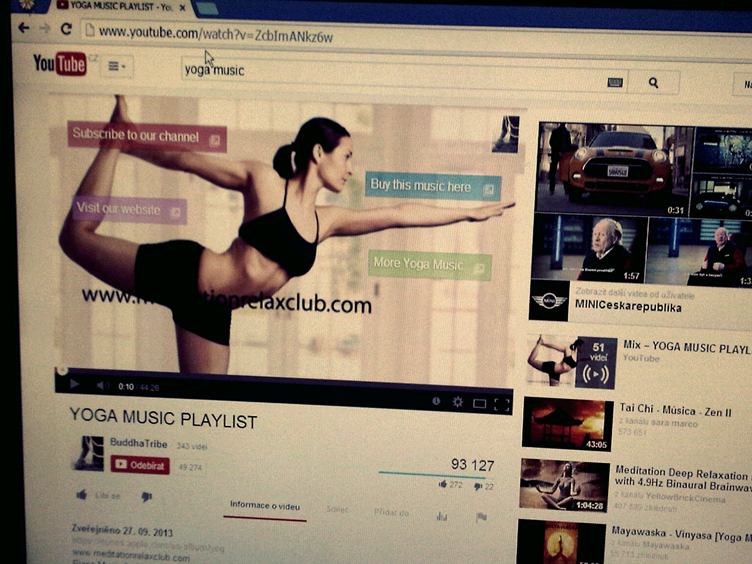Click 'Visit our website' annotation
This screenshot has width=752, height=564.
pos(129,210)
